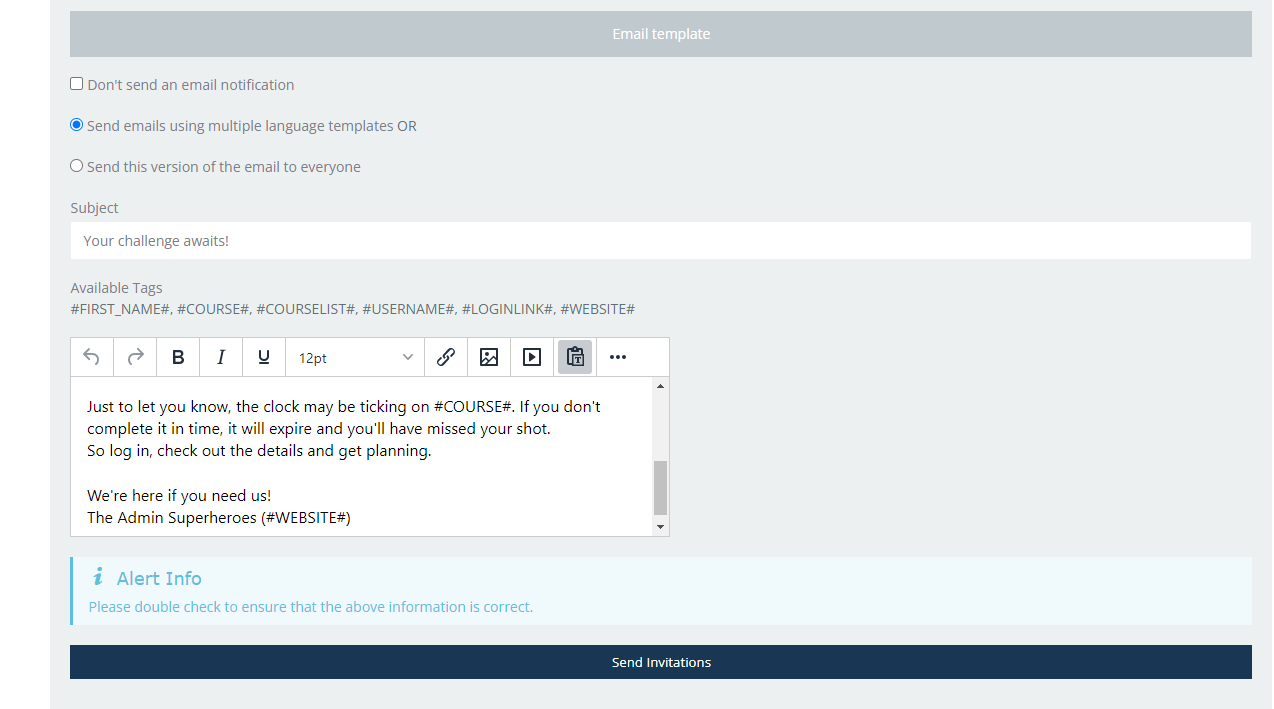The width and height of the screenshot is (1274, 709).
Task: Click the editor scrollbar down arrow
Action: coord(660,527)
